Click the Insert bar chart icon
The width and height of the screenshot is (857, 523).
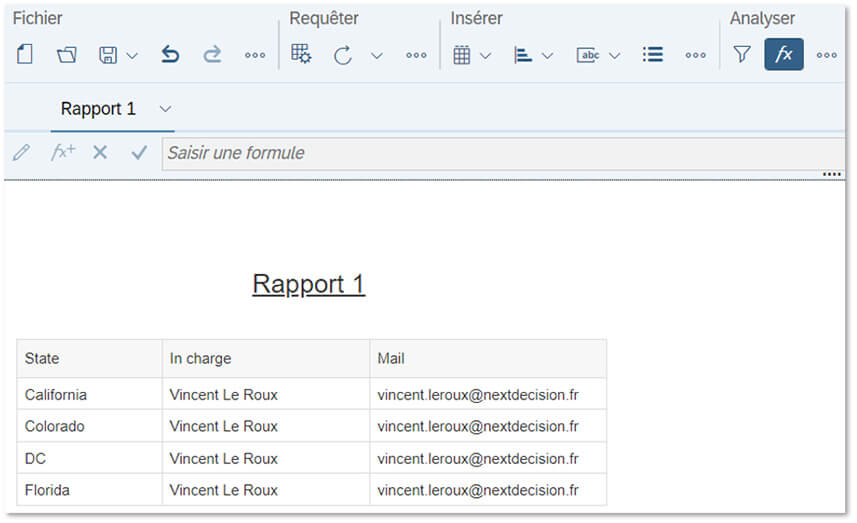pos(523,55)
